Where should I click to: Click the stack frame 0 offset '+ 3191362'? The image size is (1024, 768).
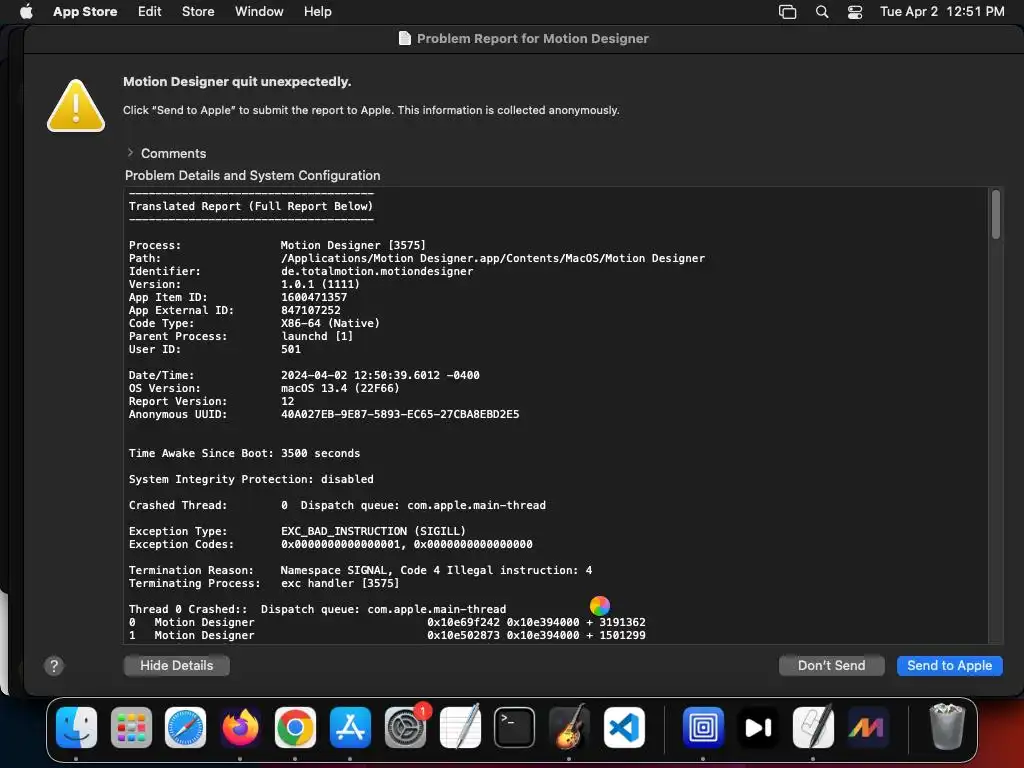[x=615, y=622]
